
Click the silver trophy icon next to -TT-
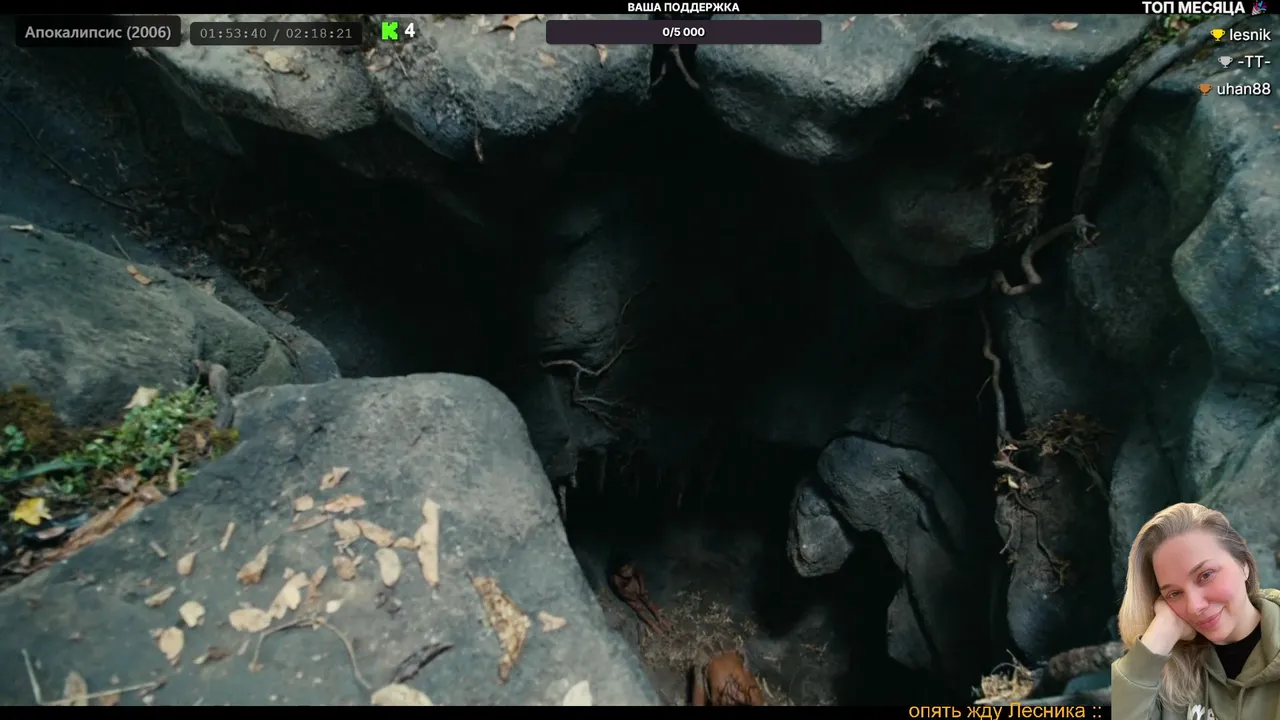pos(1224,62)
